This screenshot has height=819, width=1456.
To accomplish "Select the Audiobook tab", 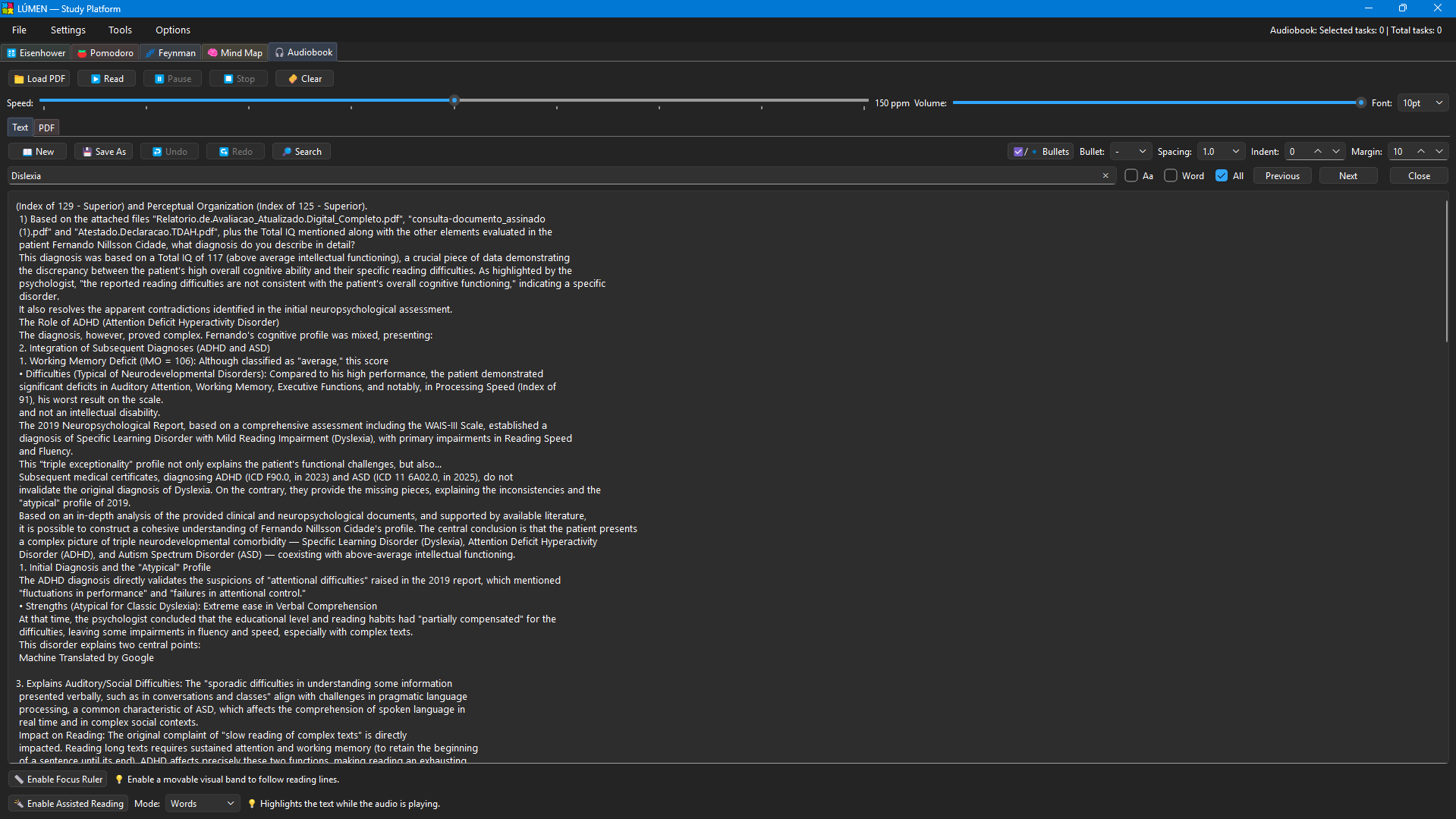I will click(x=303, y=52).
